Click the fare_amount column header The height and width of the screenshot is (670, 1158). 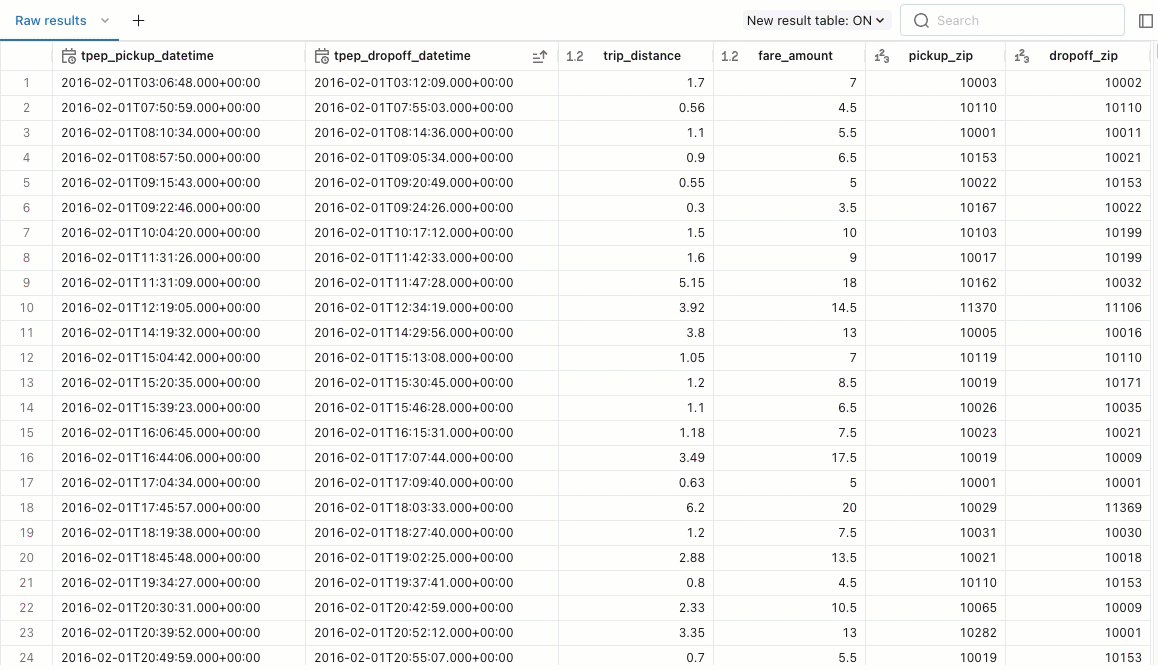[x=795, y=56]
